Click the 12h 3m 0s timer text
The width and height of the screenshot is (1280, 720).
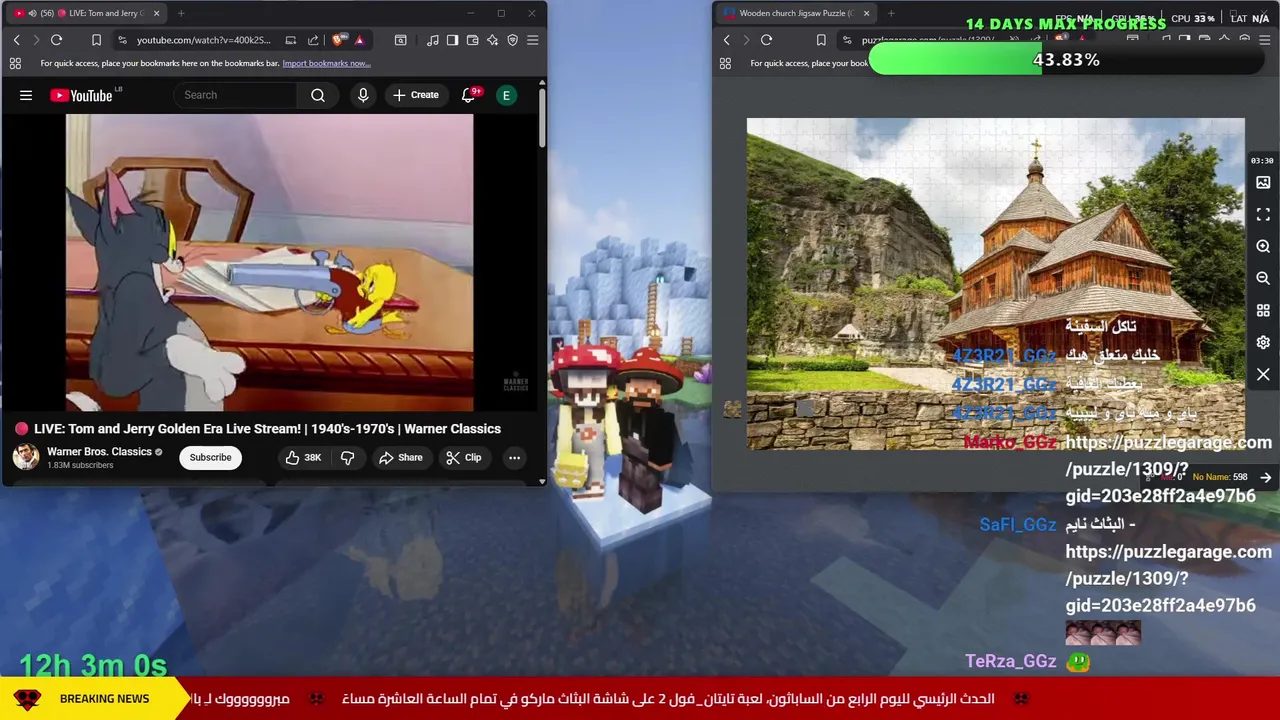click(93, 666)
